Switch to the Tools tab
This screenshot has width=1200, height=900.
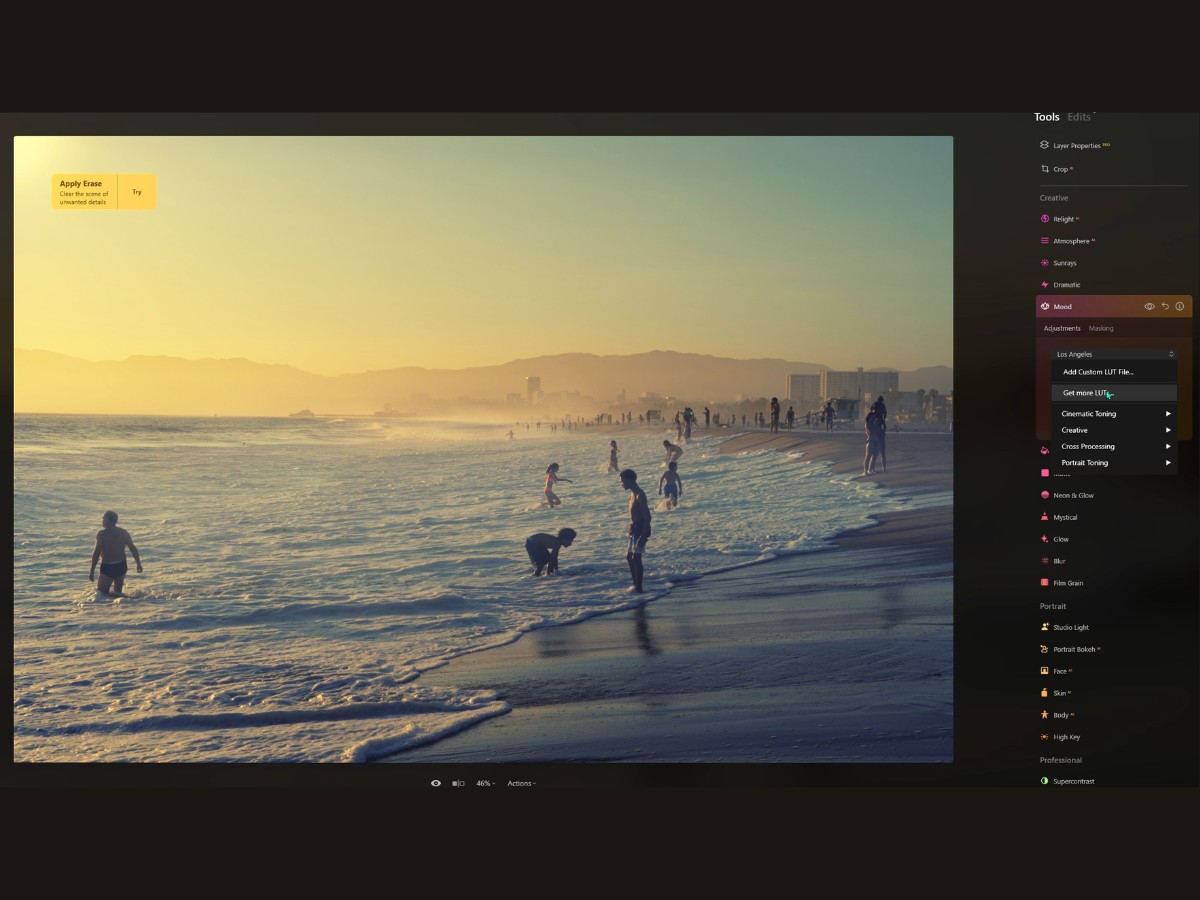click(1046, 117)
